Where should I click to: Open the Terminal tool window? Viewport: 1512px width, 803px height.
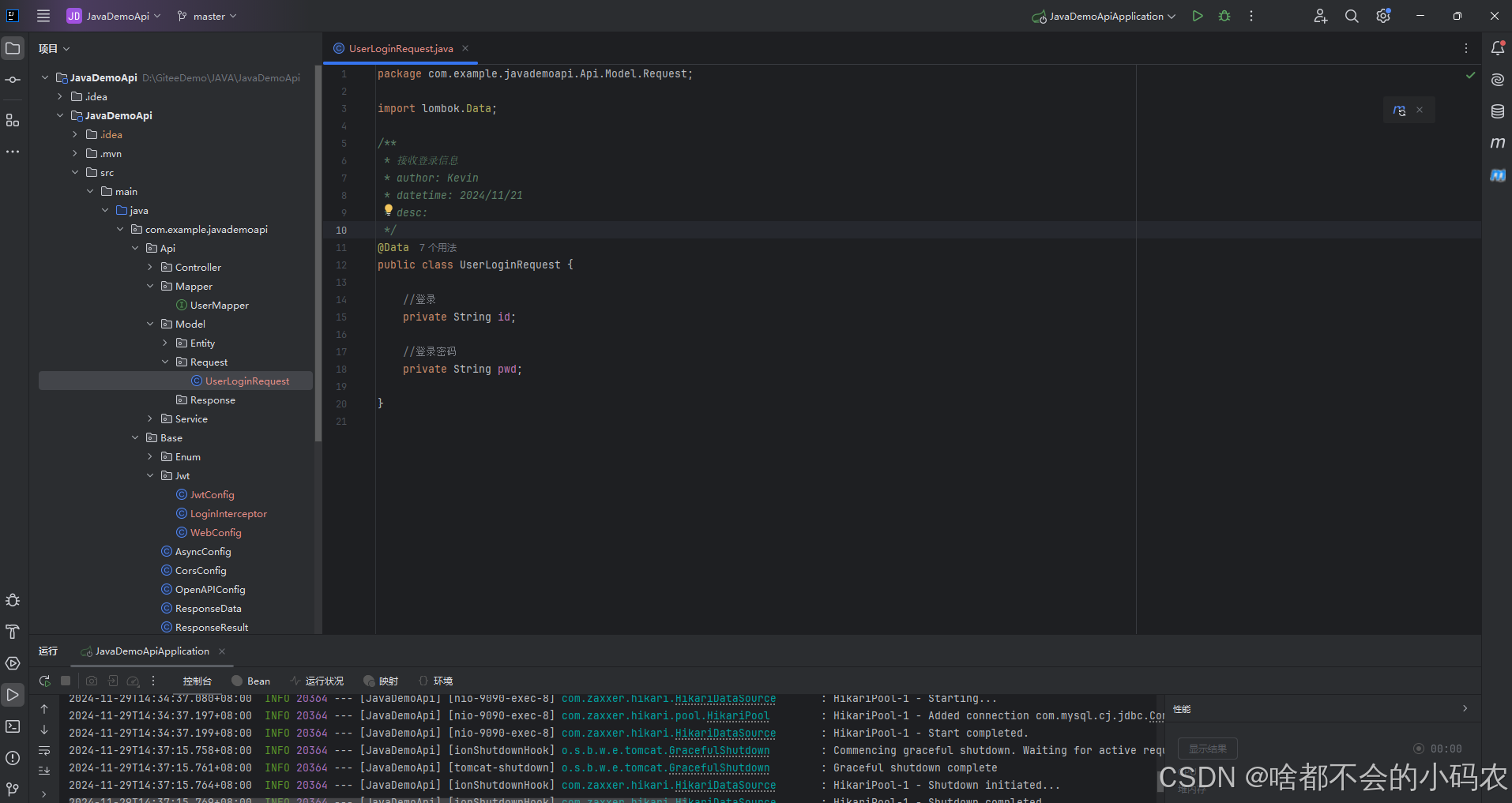(x=13, y=726)
